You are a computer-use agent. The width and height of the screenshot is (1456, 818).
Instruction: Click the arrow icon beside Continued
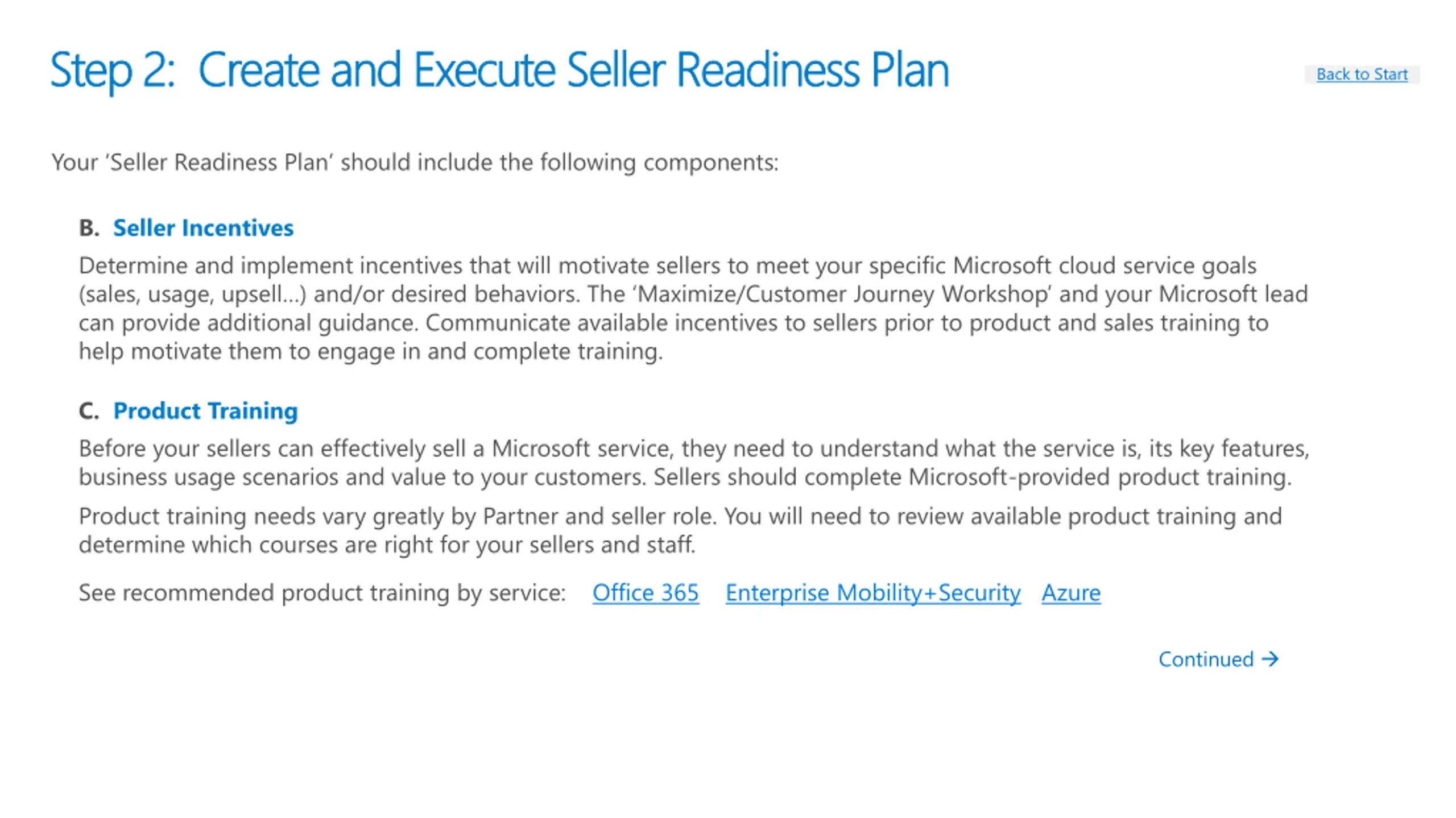coord(1270,659)
